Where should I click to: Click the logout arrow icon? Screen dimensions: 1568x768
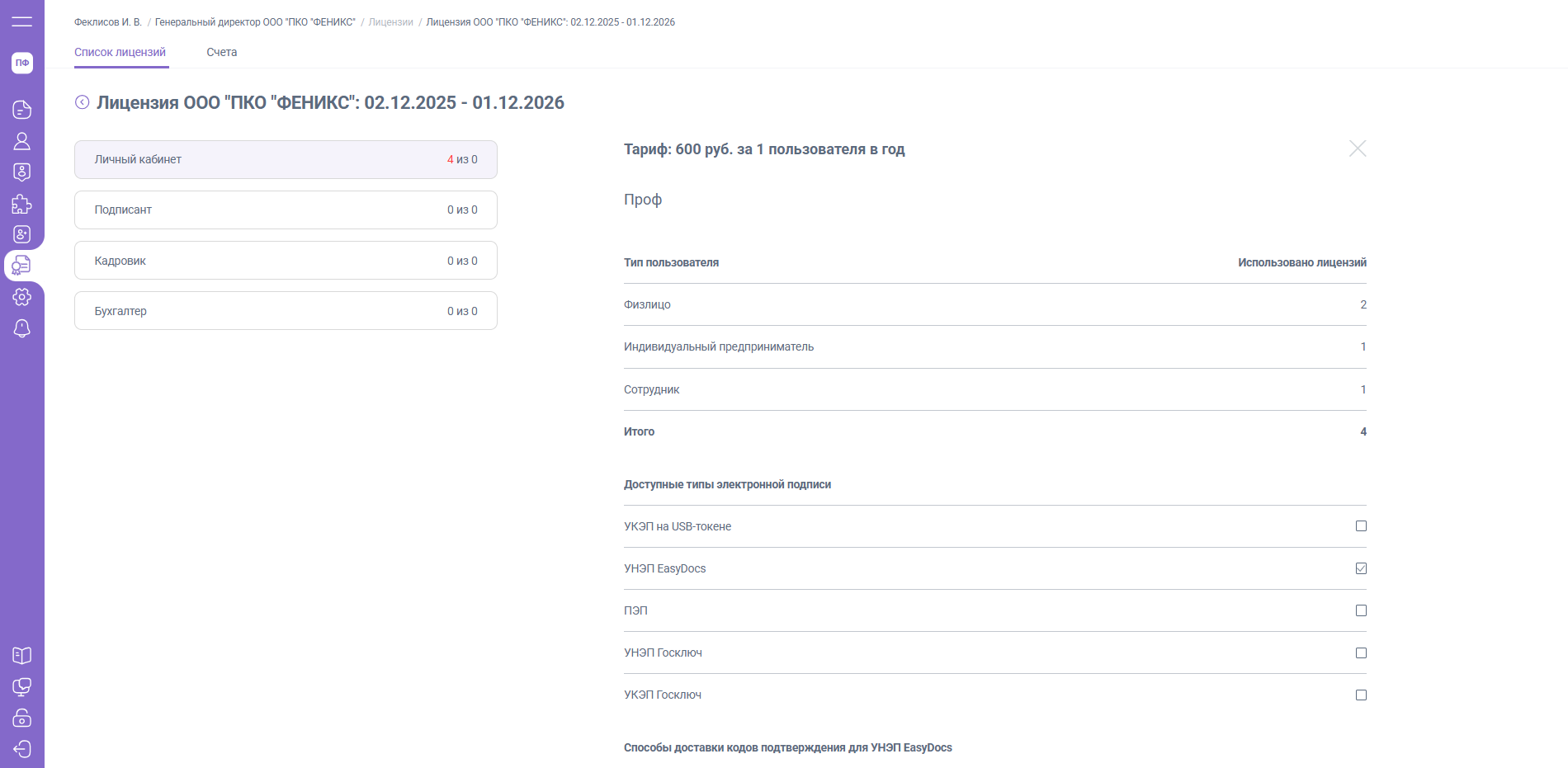[x=22, y=749]
